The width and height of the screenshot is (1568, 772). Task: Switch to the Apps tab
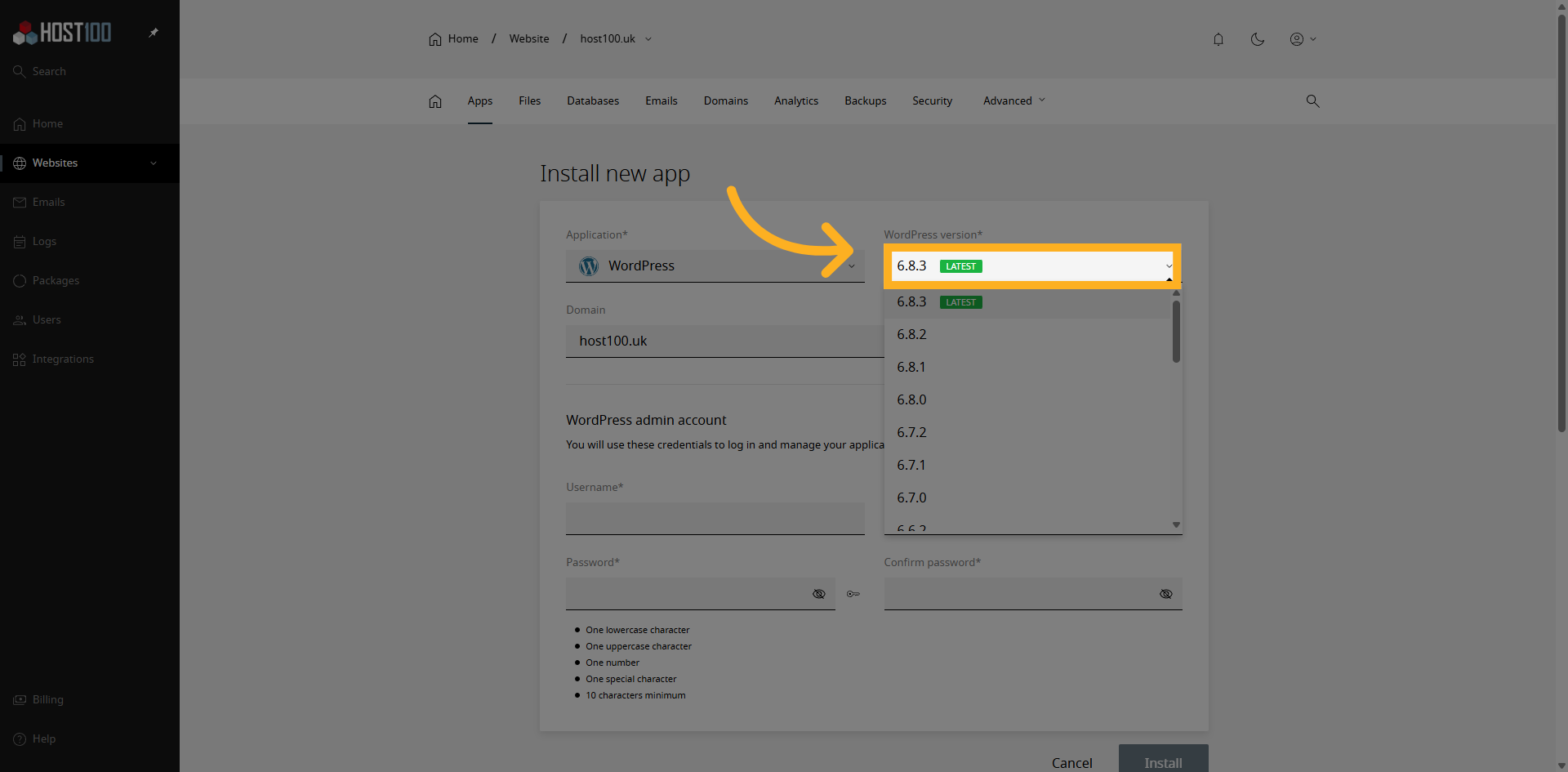pos(480,100)
